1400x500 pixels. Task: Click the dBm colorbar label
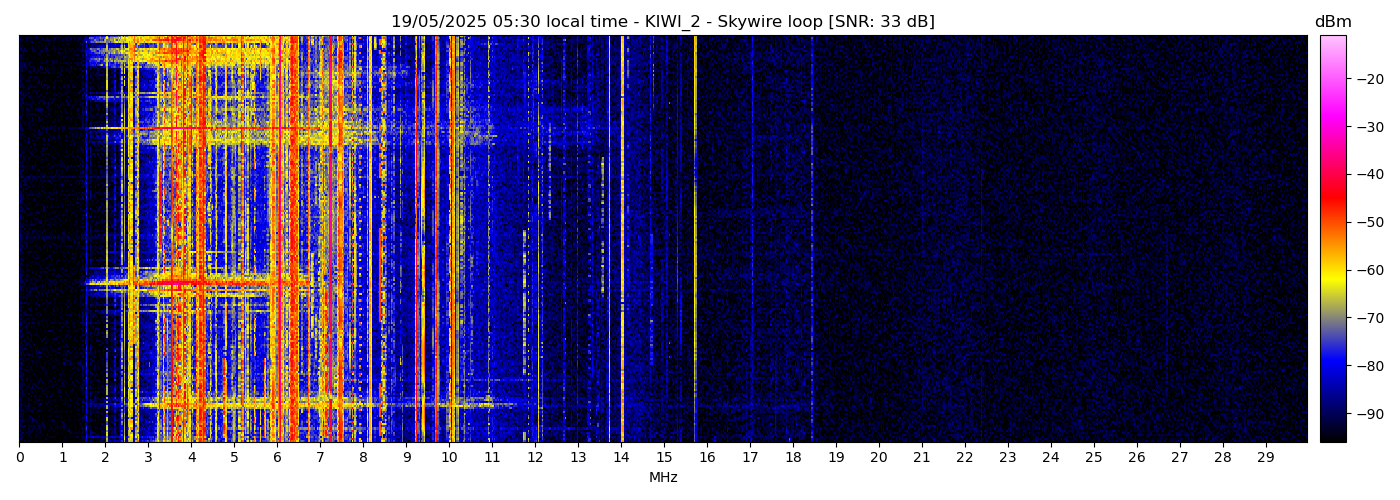(1332, 22)
